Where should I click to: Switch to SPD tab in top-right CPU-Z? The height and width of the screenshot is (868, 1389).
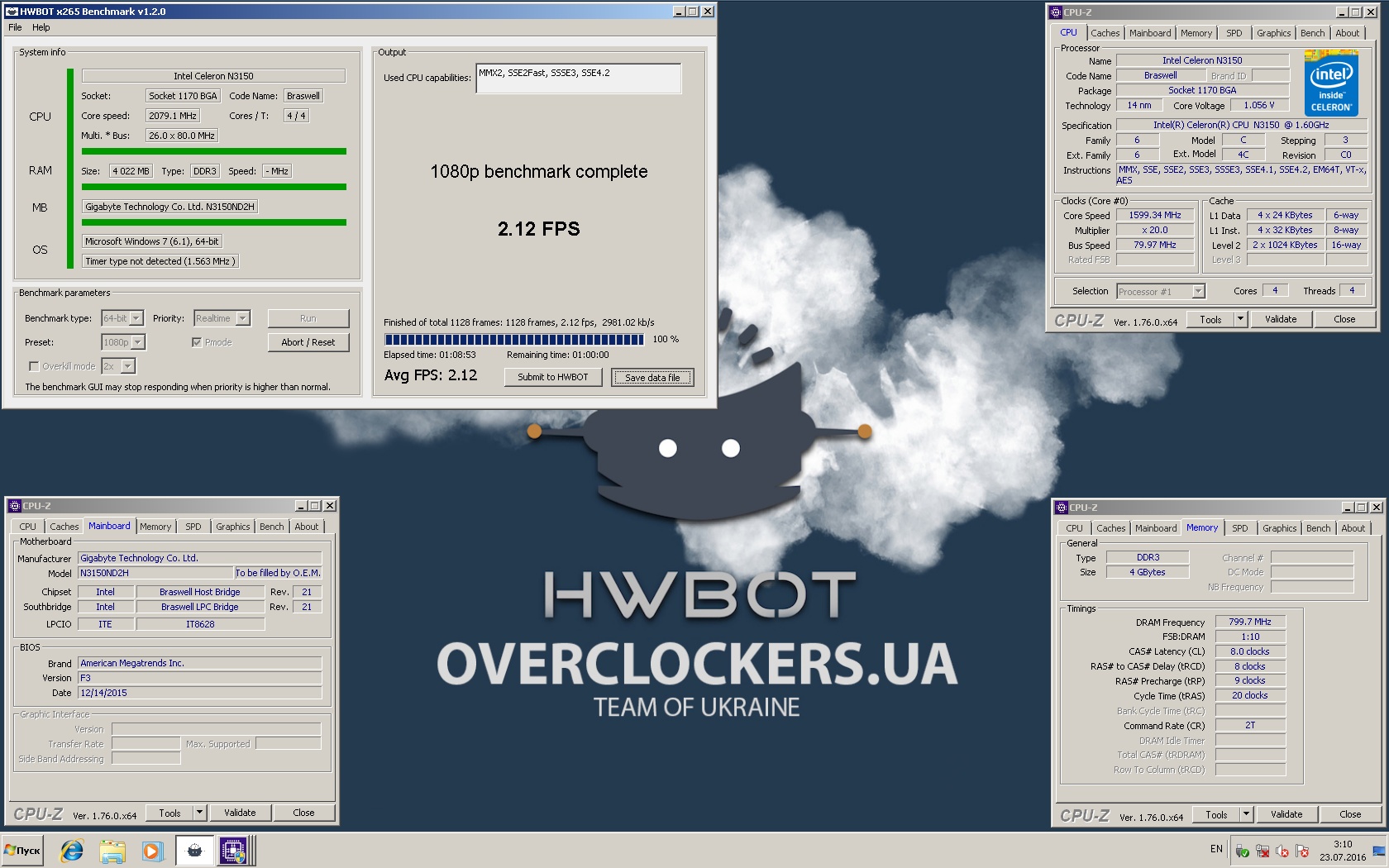(x=1234, y=33)
